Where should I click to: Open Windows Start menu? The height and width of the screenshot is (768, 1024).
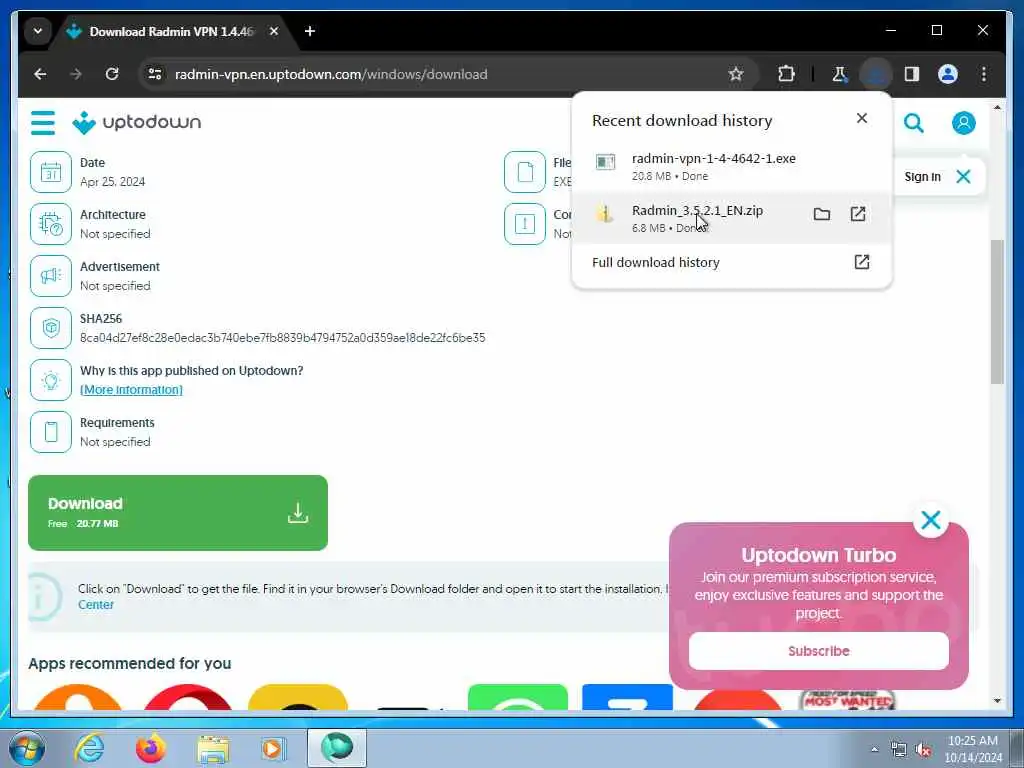tap(27, 748)
